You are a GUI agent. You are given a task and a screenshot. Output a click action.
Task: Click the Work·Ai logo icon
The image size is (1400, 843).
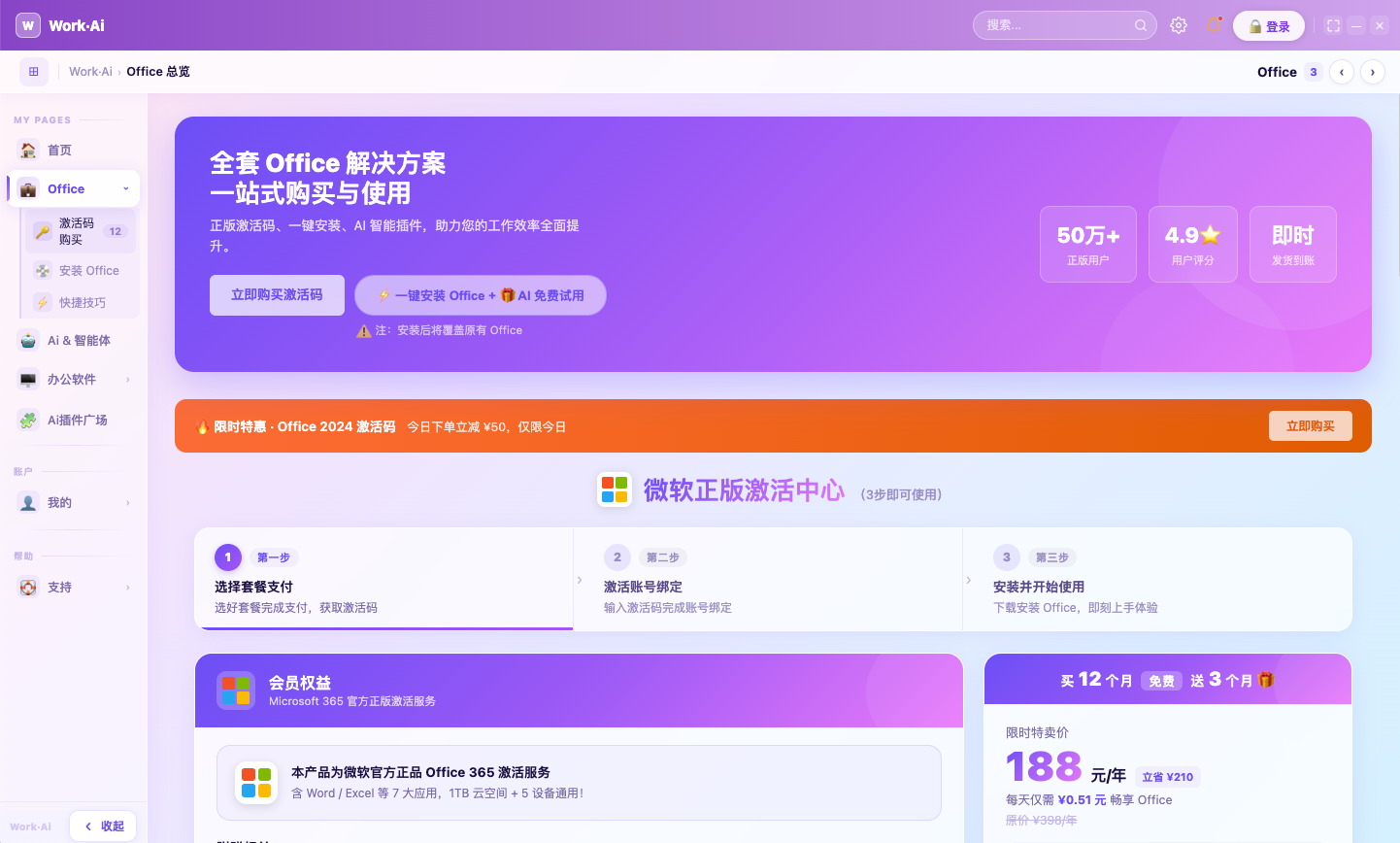click(28, 25)
